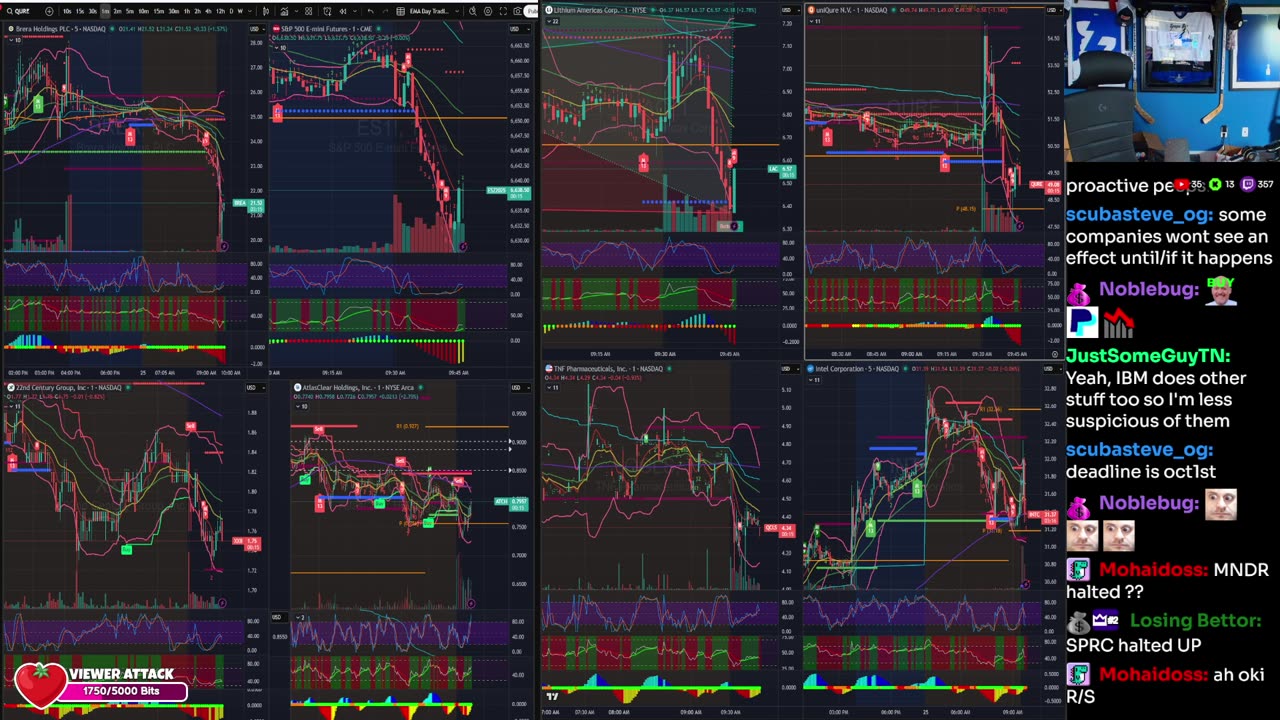
Task: Open the indicator templates grid icon
Action: click(309, 11)
